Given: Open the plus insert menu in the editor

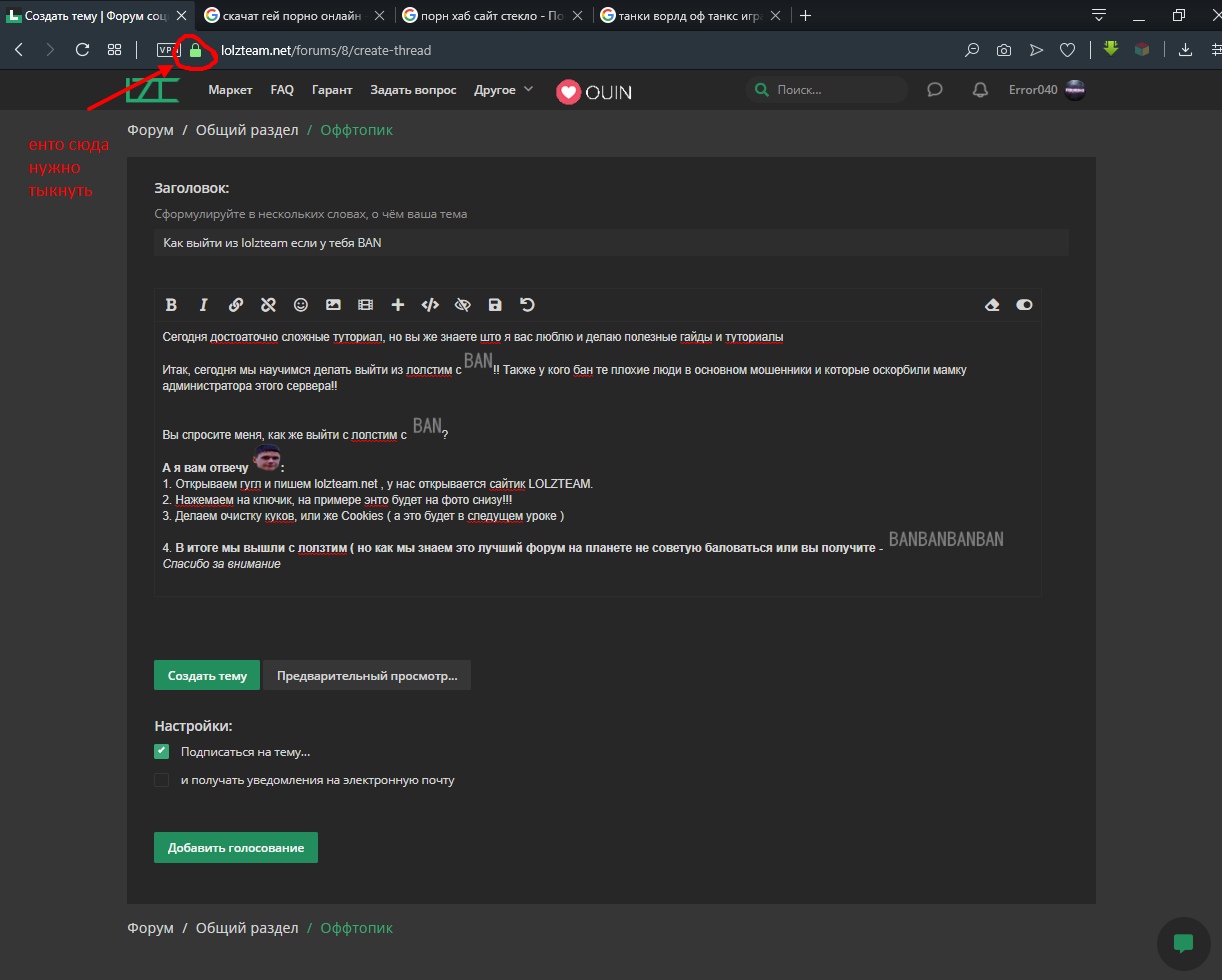Looking at the screenshot, I should (398, 305).
